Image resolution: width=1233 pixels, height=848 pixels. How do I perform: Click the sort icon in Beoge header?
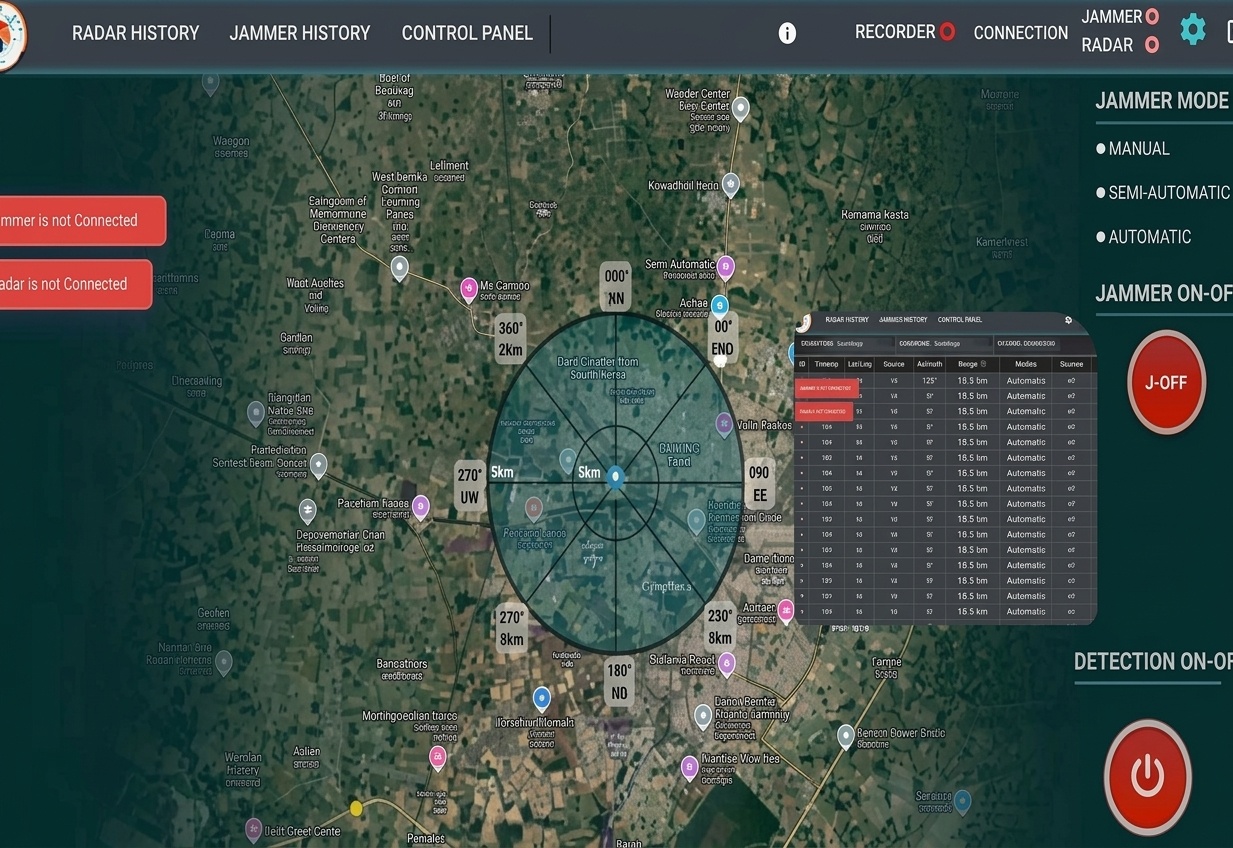984,364
